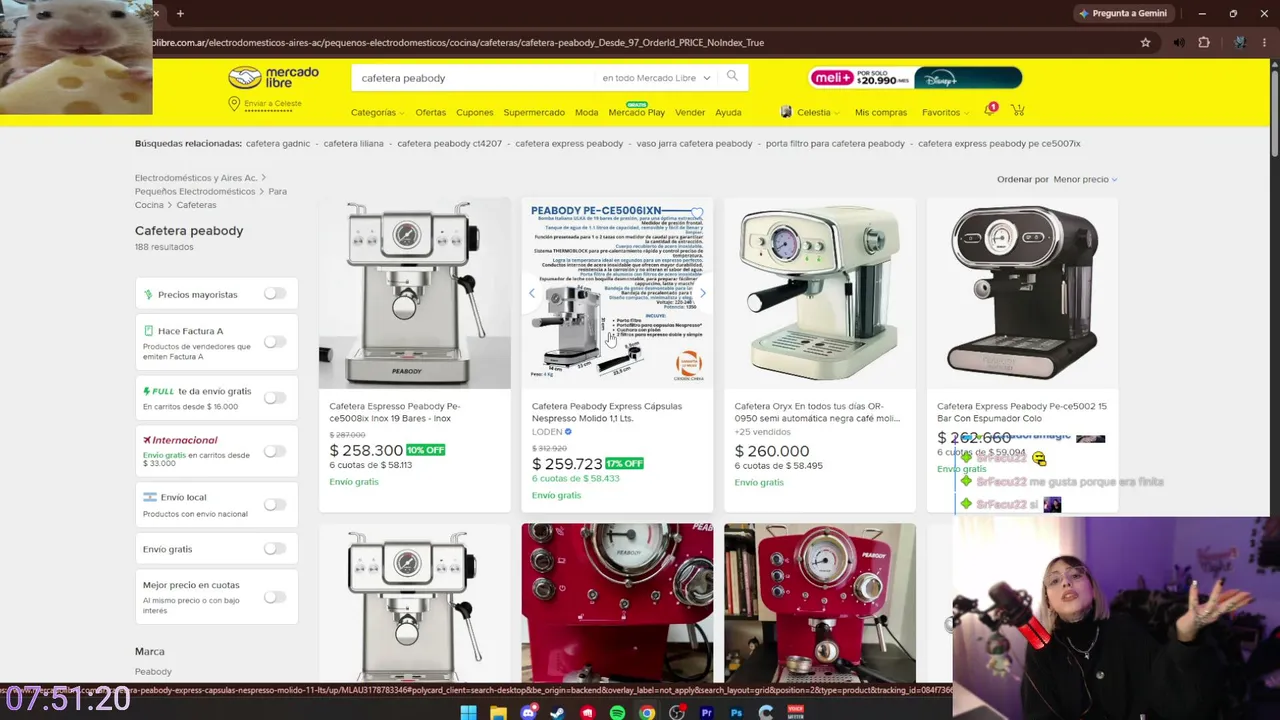Click related search 'vaso jarra cafetera peabody'
The width and height of the screenshot is (1280, 720).
coord(694,143)
